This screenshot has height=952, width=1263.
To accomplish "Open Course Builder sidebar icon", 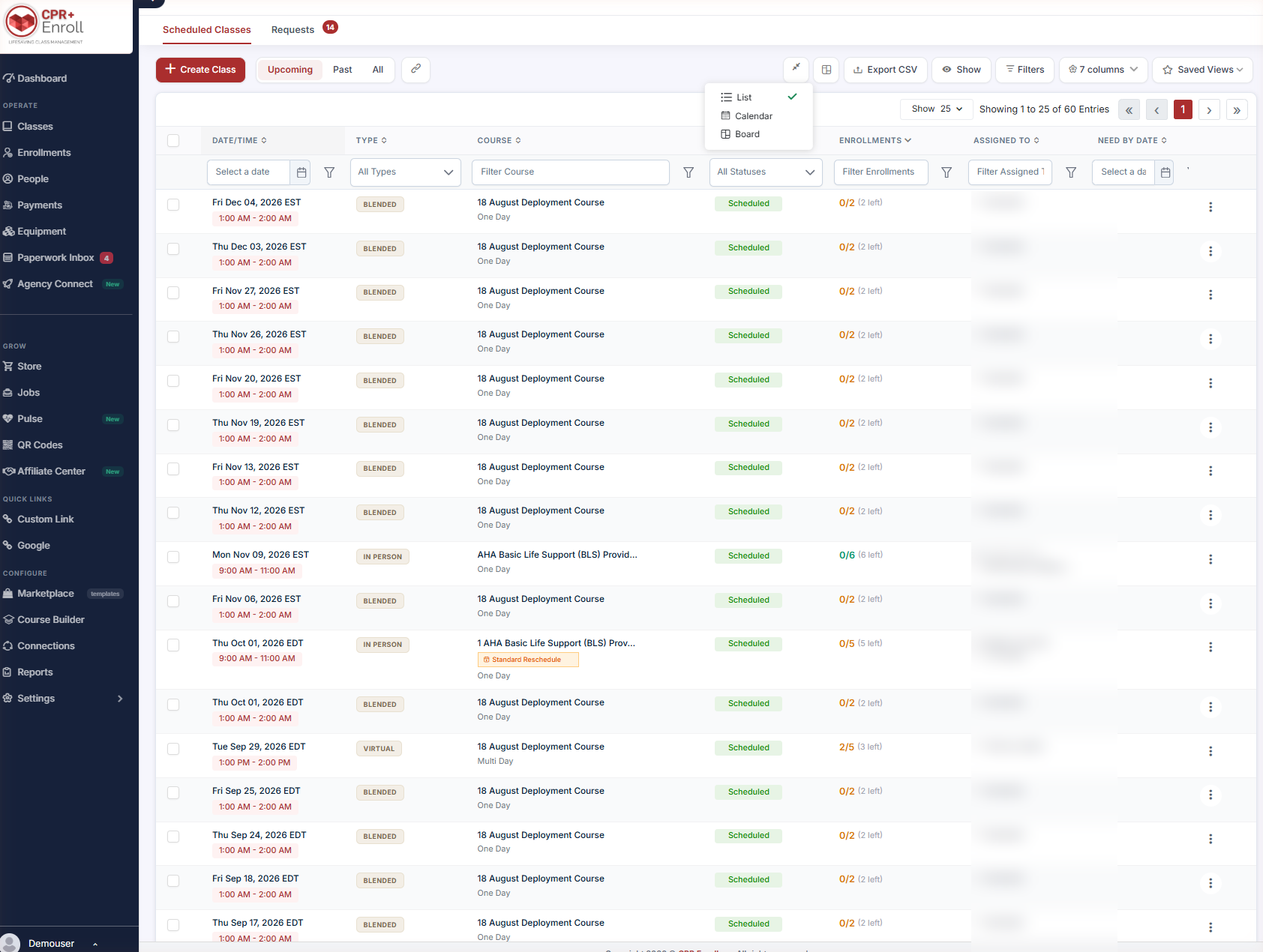I will [x=8, y=619].
